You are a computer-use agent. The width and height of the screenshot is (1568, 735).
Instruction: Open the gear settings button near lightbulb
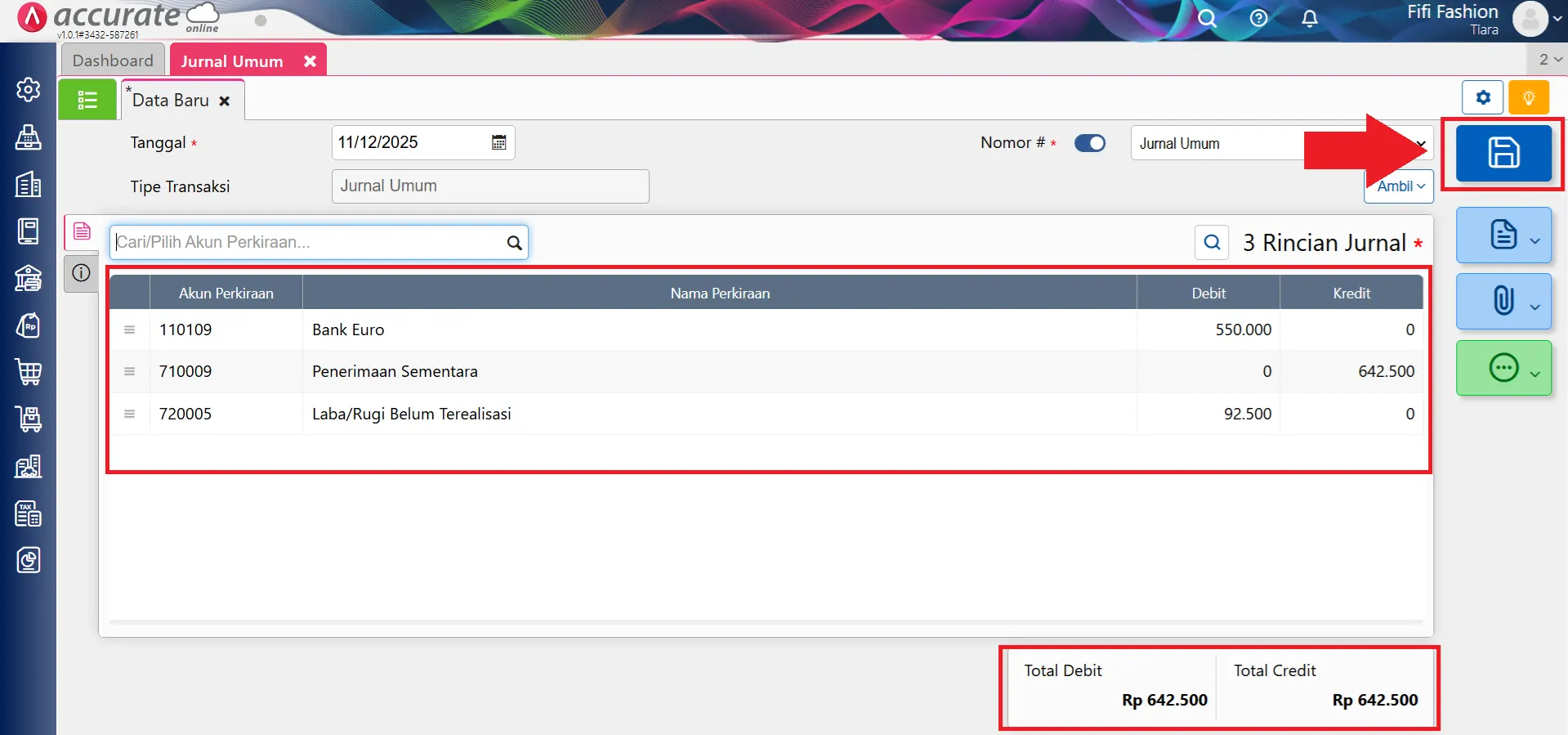tap(1482, 98)
